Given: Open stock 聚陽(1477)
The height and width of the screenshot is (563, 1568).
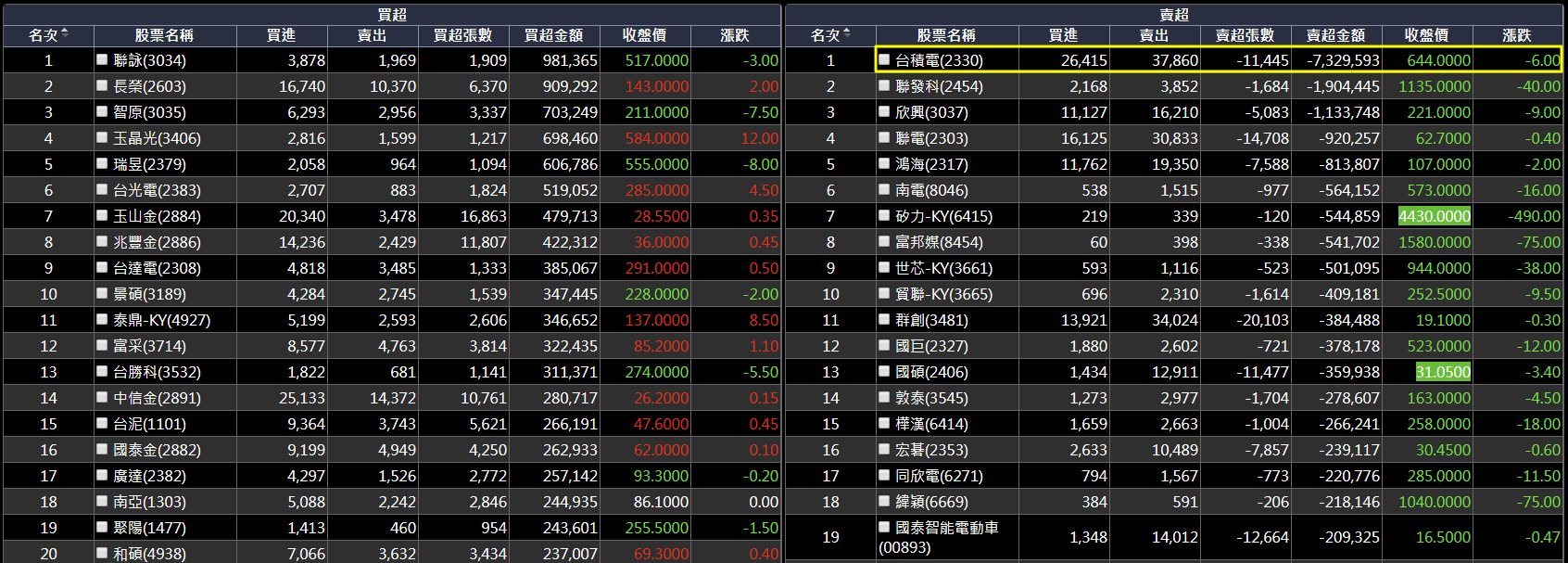Looking at the screenshot, I should click(x=149, y=528).
